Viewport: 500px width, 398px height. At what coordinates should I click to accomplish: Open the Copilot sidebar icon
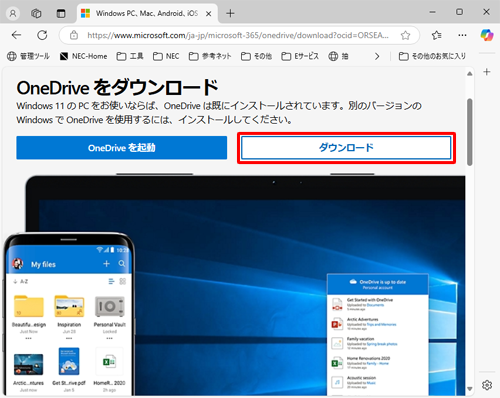tap(487, 35)
